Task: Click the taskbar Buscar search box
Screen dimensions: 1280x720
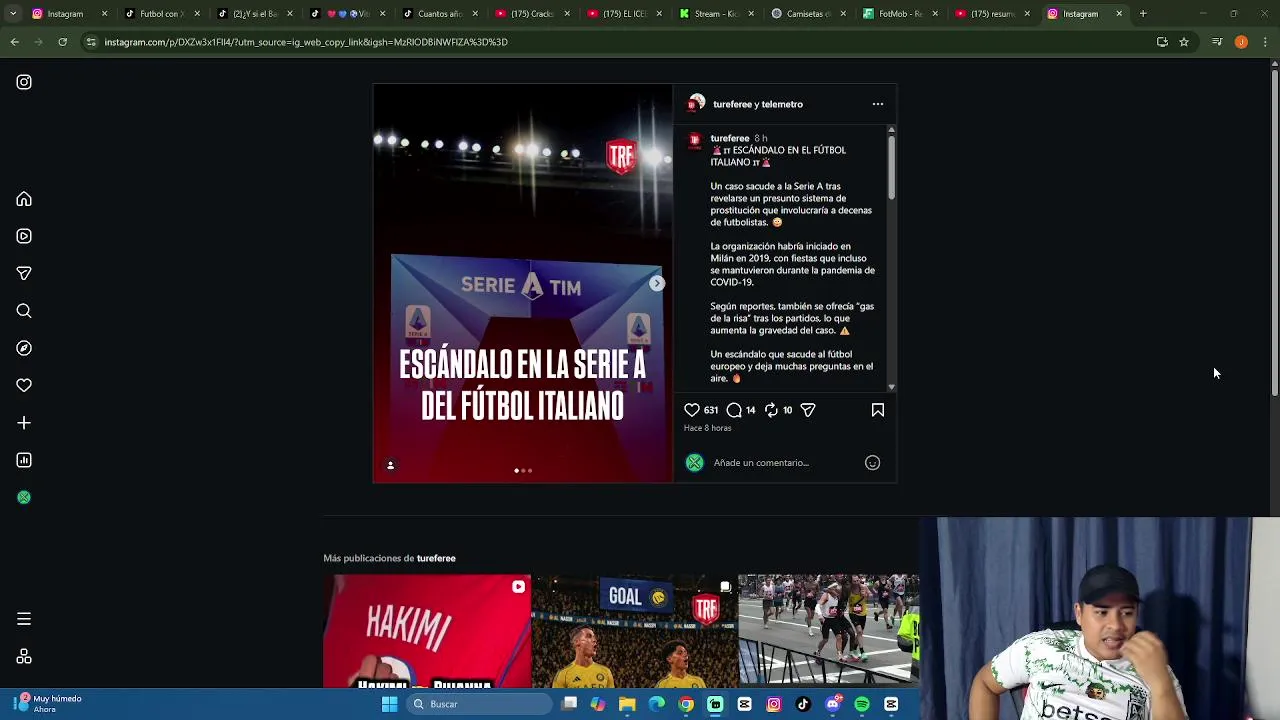Action: (479, 704)
